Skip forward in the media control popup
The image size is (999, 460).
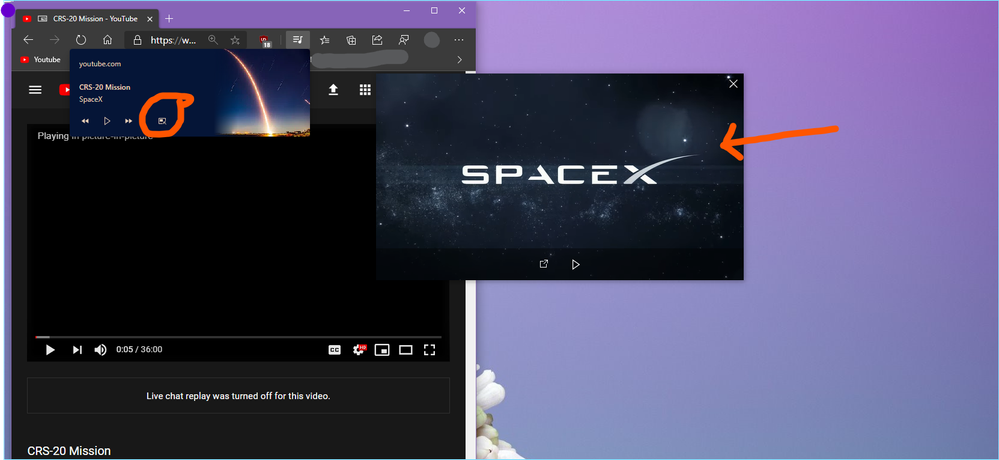[x=129, y=120]
